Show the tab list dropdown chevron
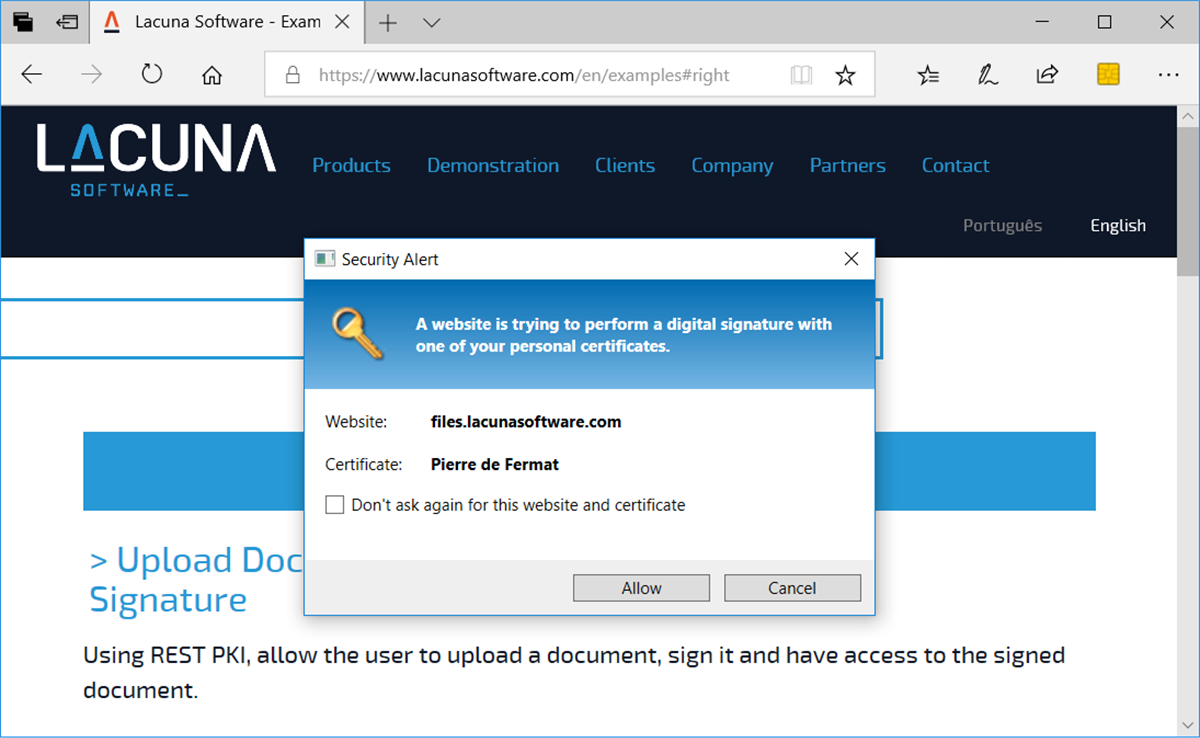Image resolution: width=1200 pixels, height=738 pixels. click(x=430, y=22)
